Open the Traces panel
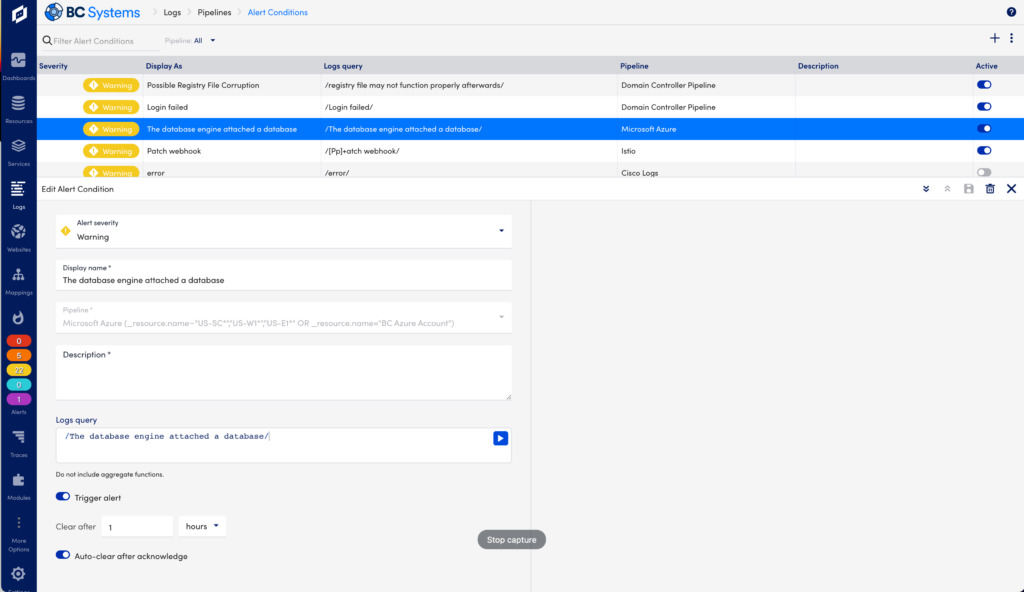Viewport: 1024px width, 592px height. 17,440
